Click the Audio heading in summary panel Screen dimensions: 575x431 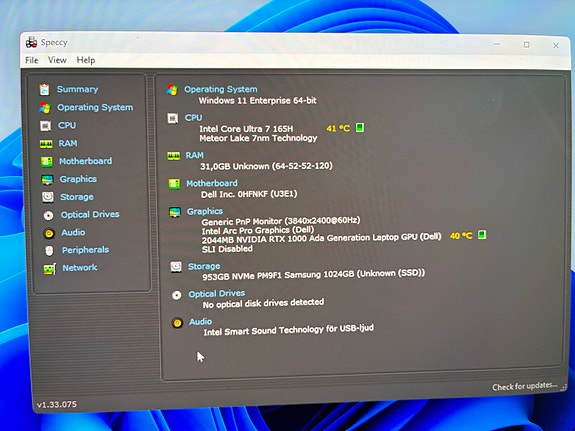pyautogui.click(x=200, y=322)
